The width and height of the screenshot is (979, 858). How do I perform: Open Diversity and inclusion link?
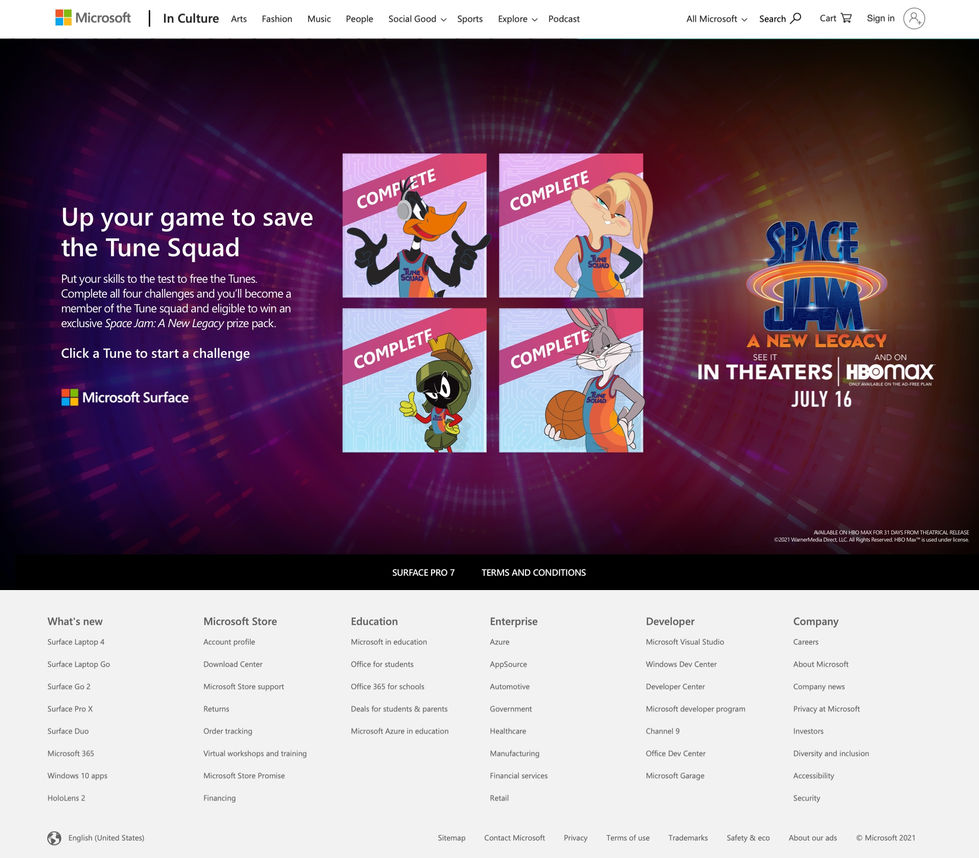(x=831, y=754)
